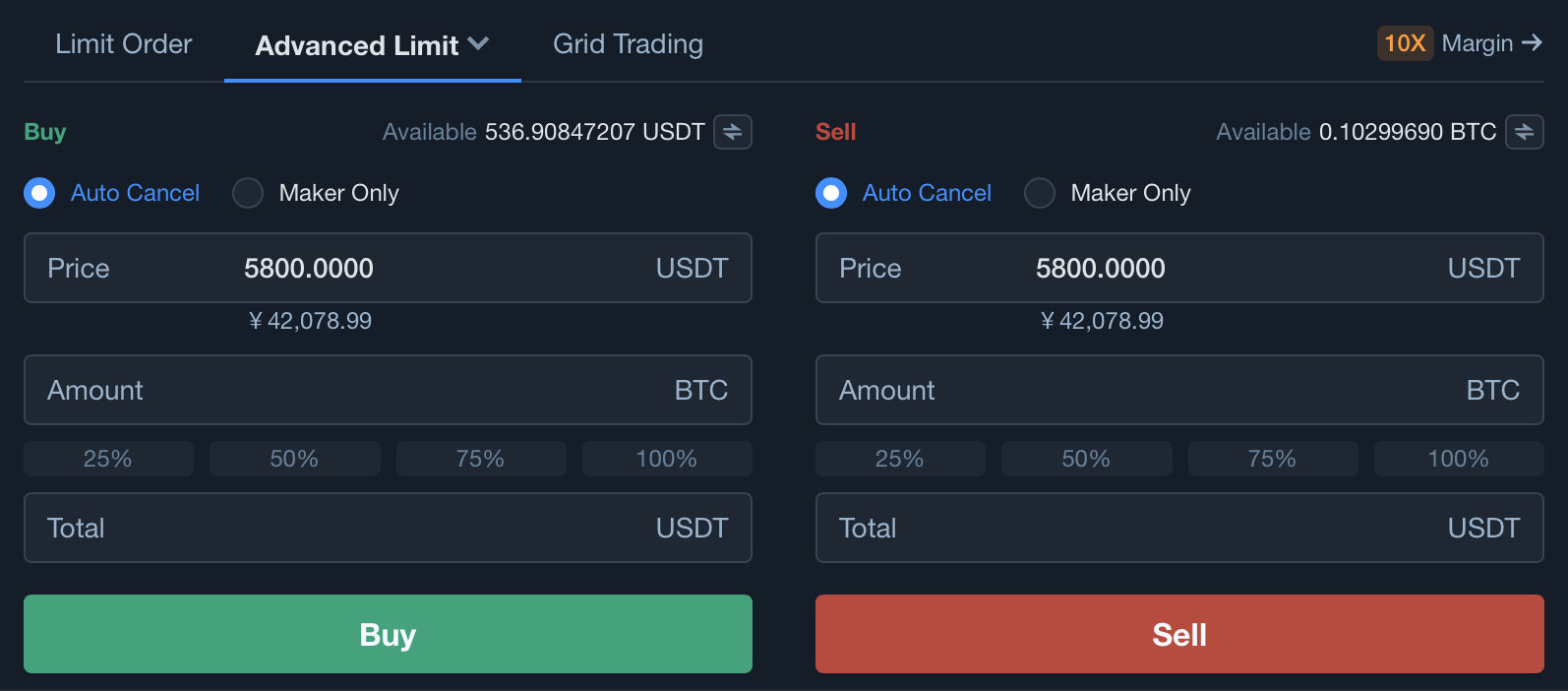Enable Maker Only in the Buy panel
Screen dimensions: 1568x691
click(x=248, y=193)
